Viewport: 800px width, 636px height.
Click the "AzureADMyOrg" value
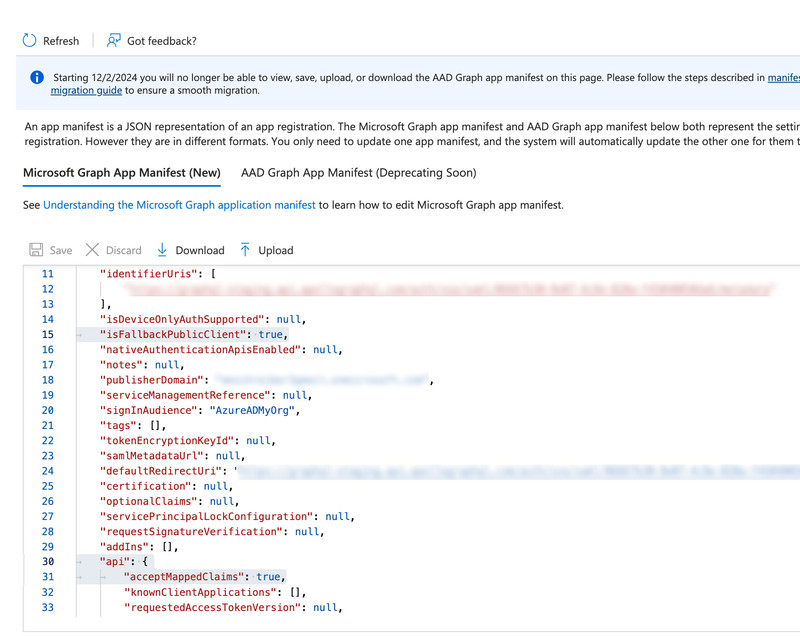[252, 411]
